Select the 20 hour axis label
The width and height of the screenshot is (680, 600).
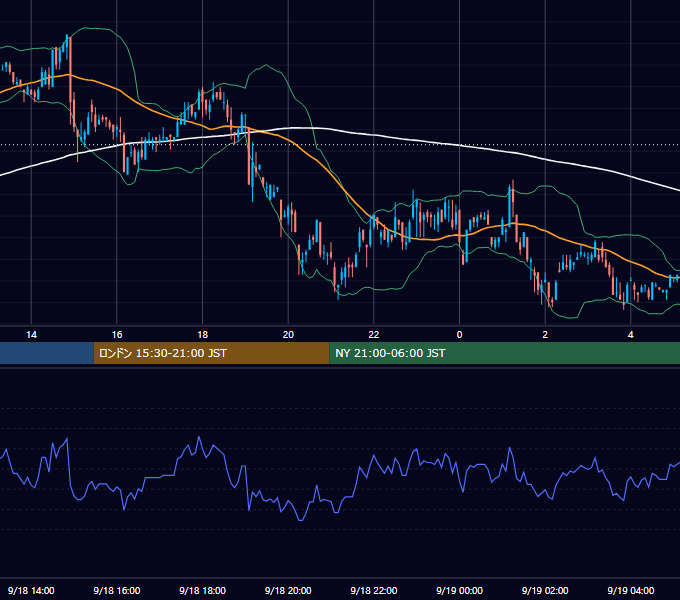click(288, 335)
